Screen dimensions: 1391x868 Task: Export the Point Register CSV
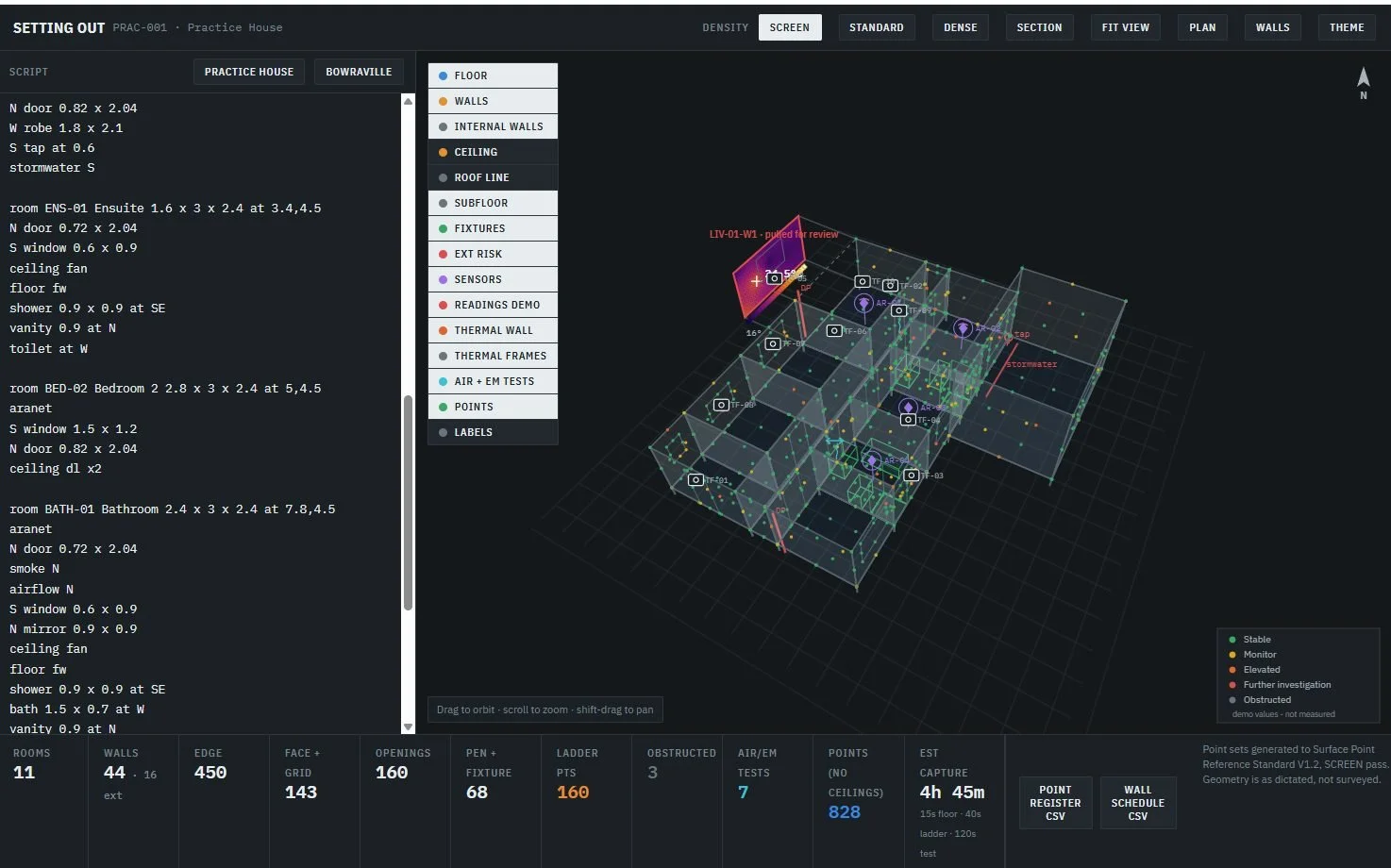click(x=1055, y=803)
